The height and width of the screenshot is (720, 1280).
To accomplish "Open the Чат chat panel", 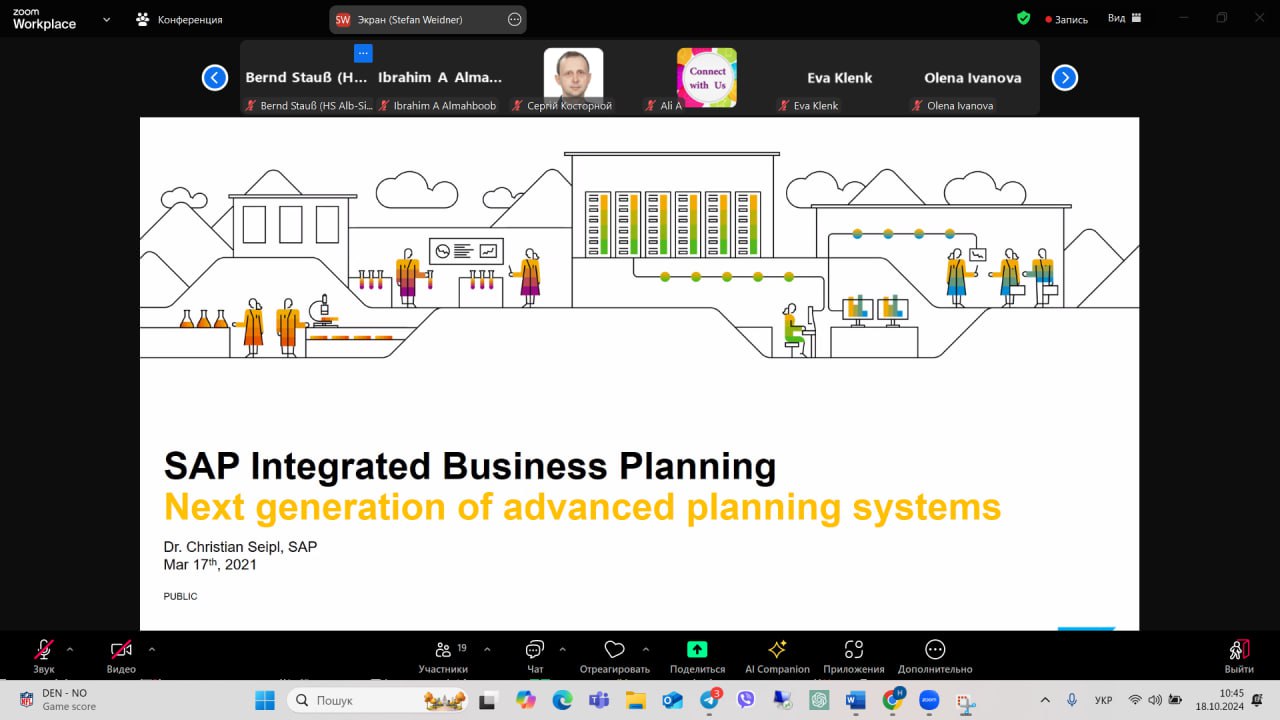I will pos(535,651).
